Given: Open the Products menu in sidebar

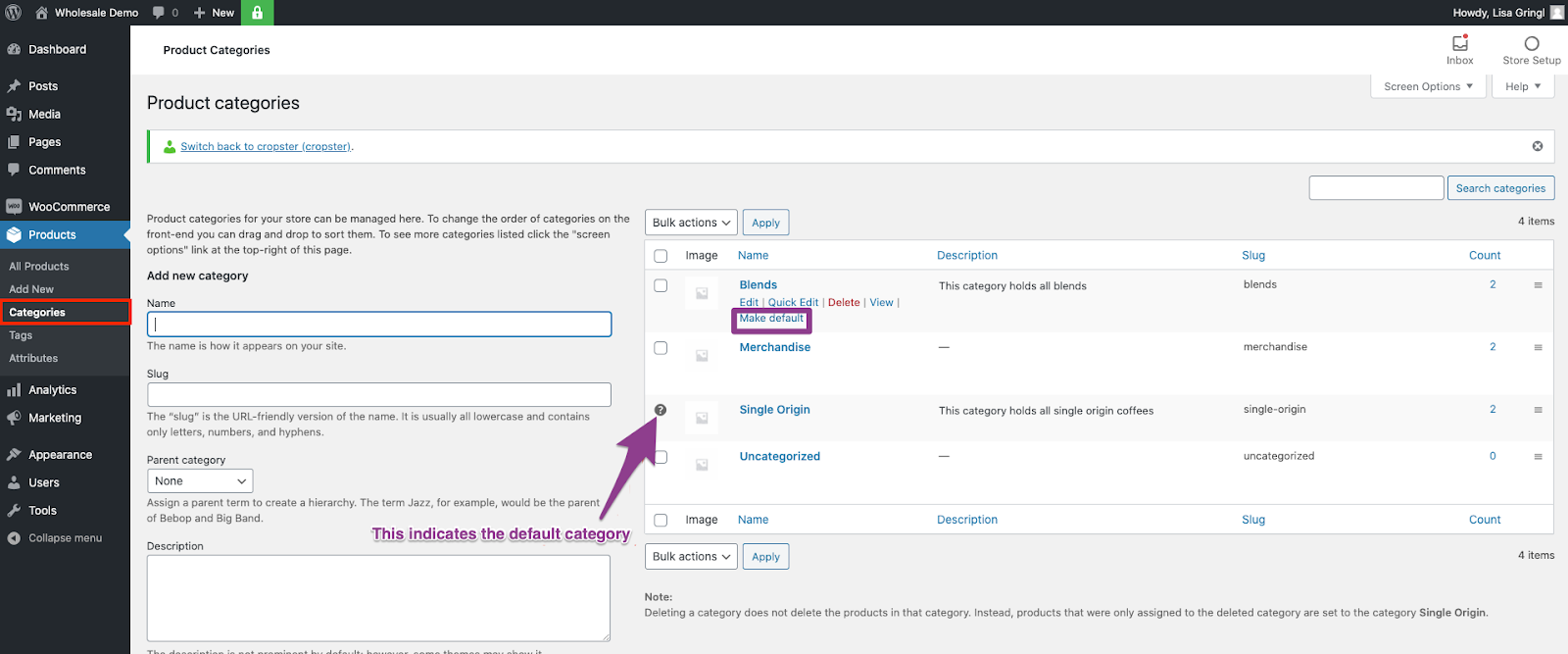Looking at the screenshot, I should pyautogui.click(x=65, y=235).
